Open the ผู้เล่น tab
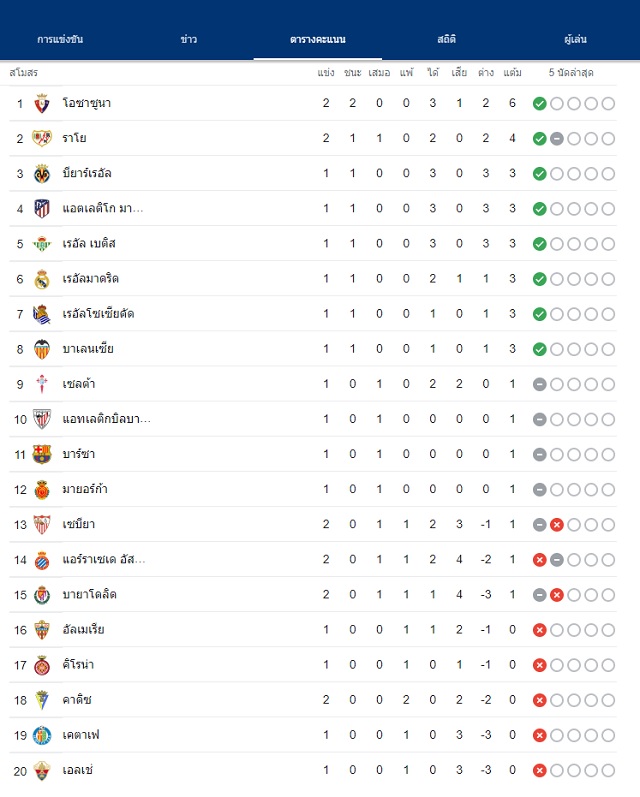 575,39
